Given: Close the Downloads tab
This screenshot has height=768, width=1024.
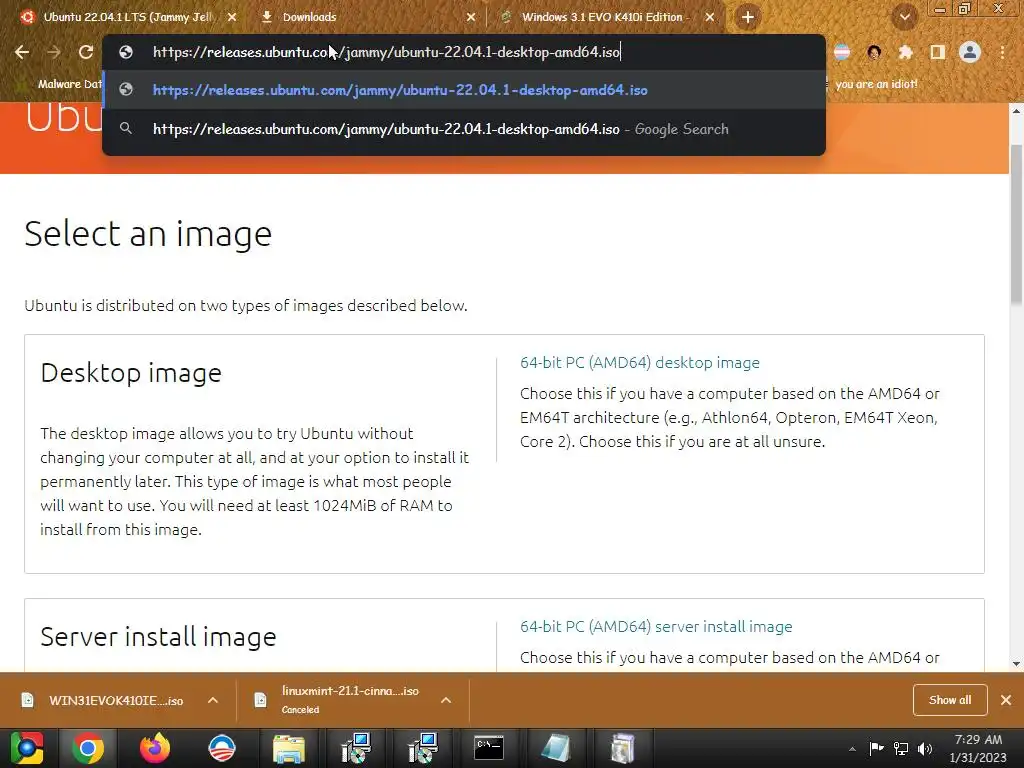Looking at the screenshot, I should click(471, 17).
